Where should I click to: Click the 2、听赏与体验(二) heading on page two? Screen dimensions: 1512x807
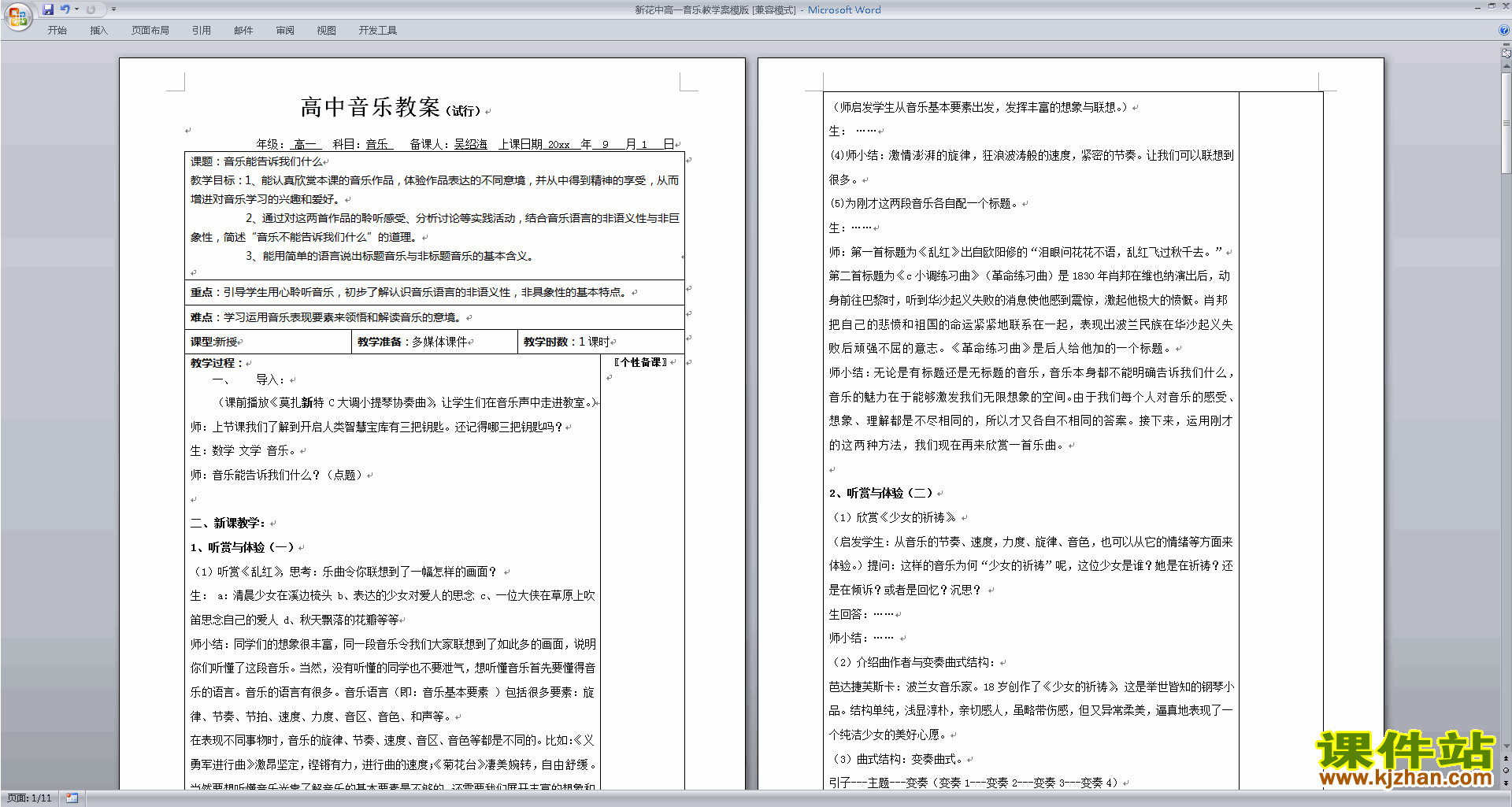pyautogui.click(x=881, y=493)
